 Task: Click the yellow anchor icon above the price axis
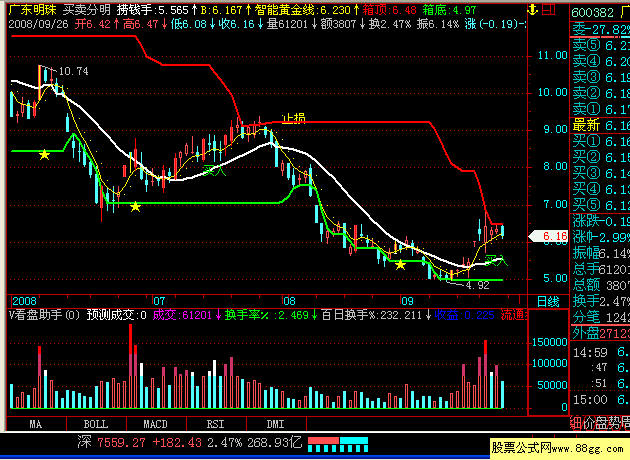click(x=533, y=10)
